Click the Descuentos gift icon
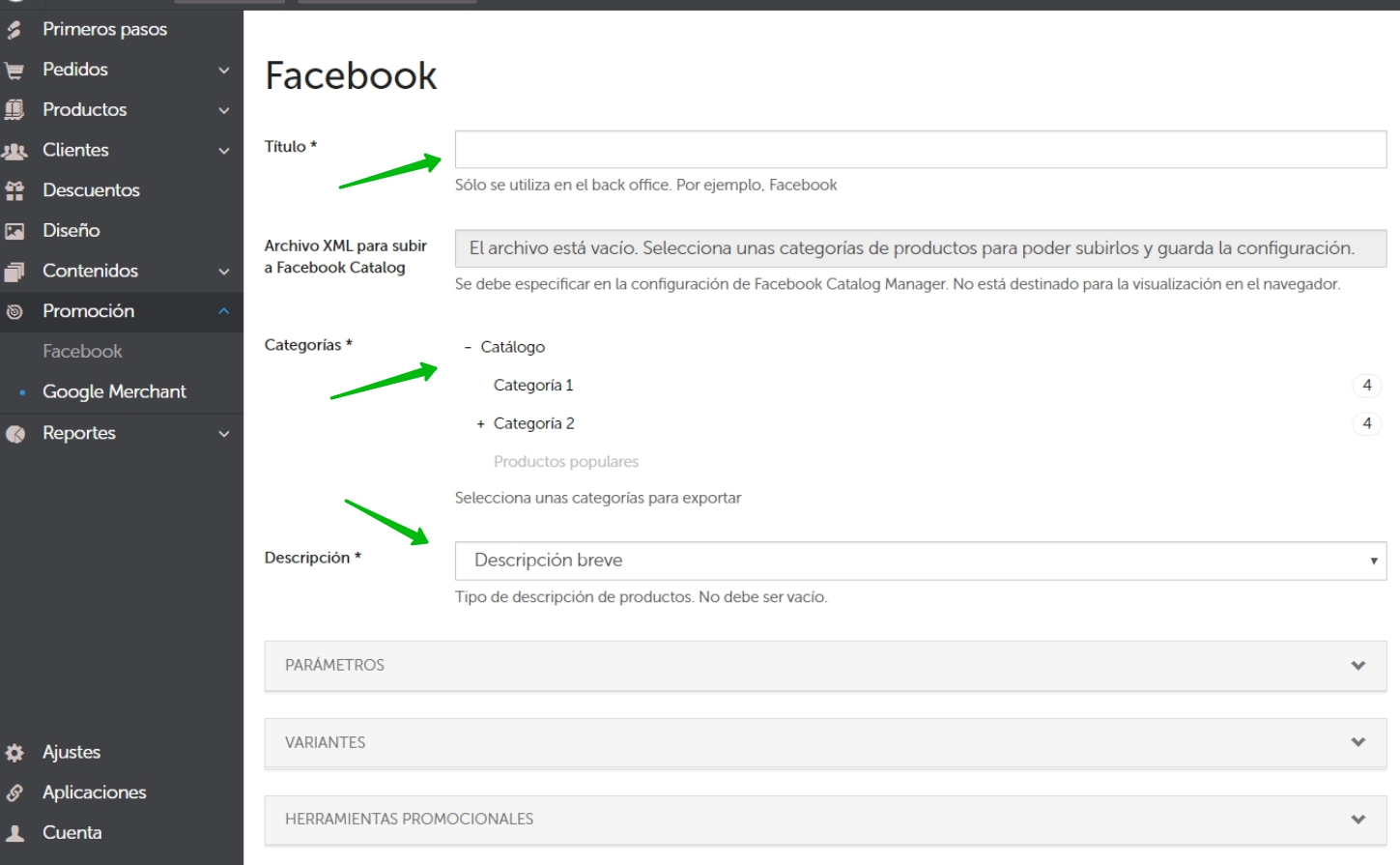Screen dimensions: 1400x865 tap(14, 191)
